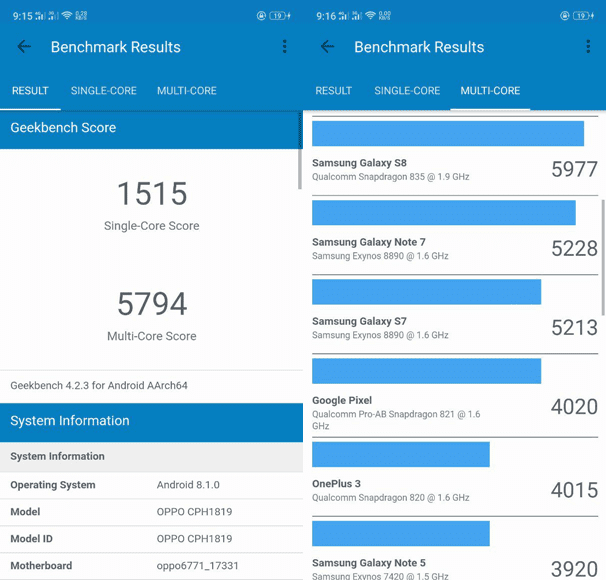The width and height of the screenshot is (606, 580).
Task: Tap scrollbar on left result screen
Action: coord(300,151)
